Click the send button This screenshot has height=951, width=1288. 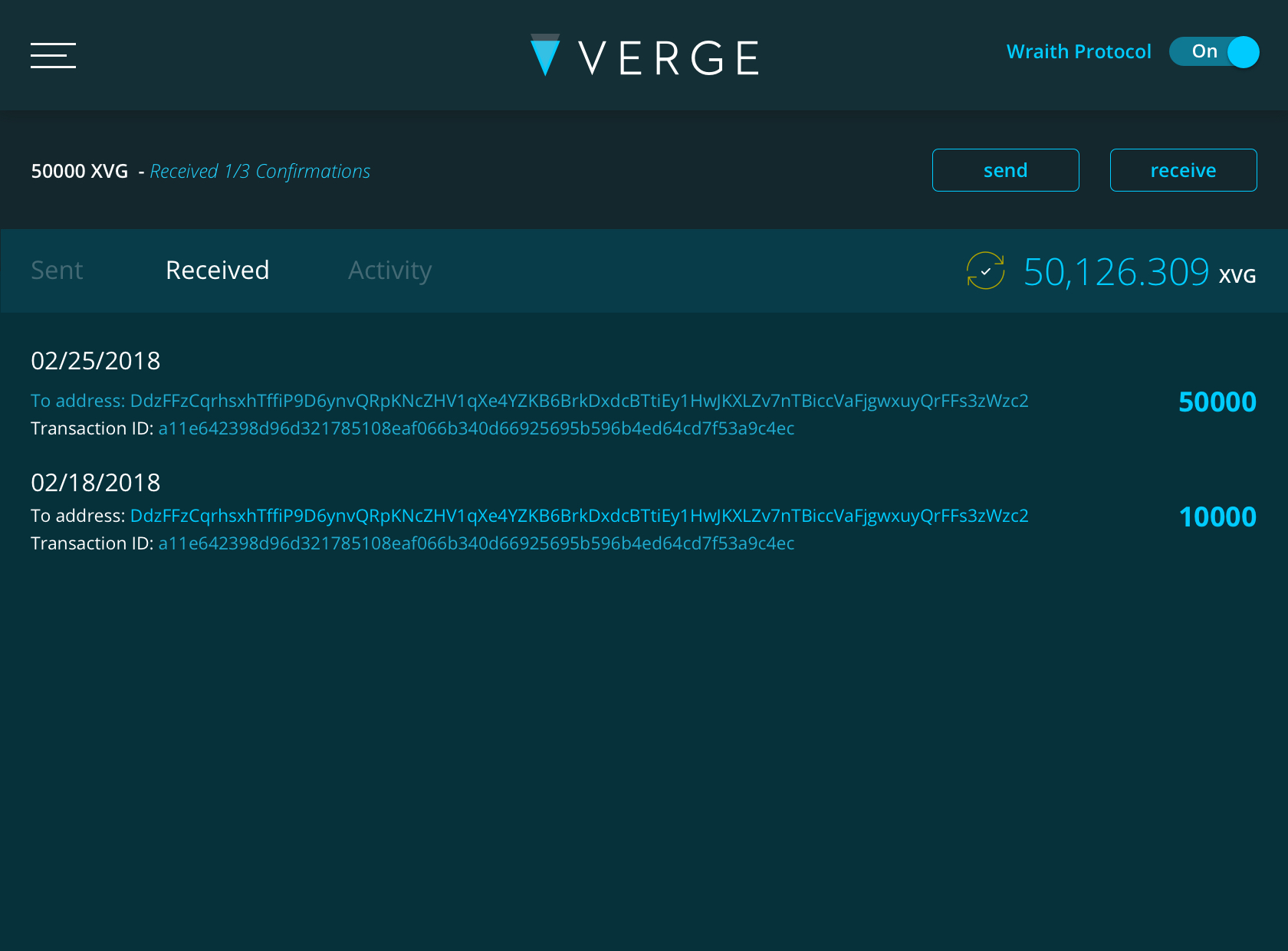click(x=1005, y=170)
